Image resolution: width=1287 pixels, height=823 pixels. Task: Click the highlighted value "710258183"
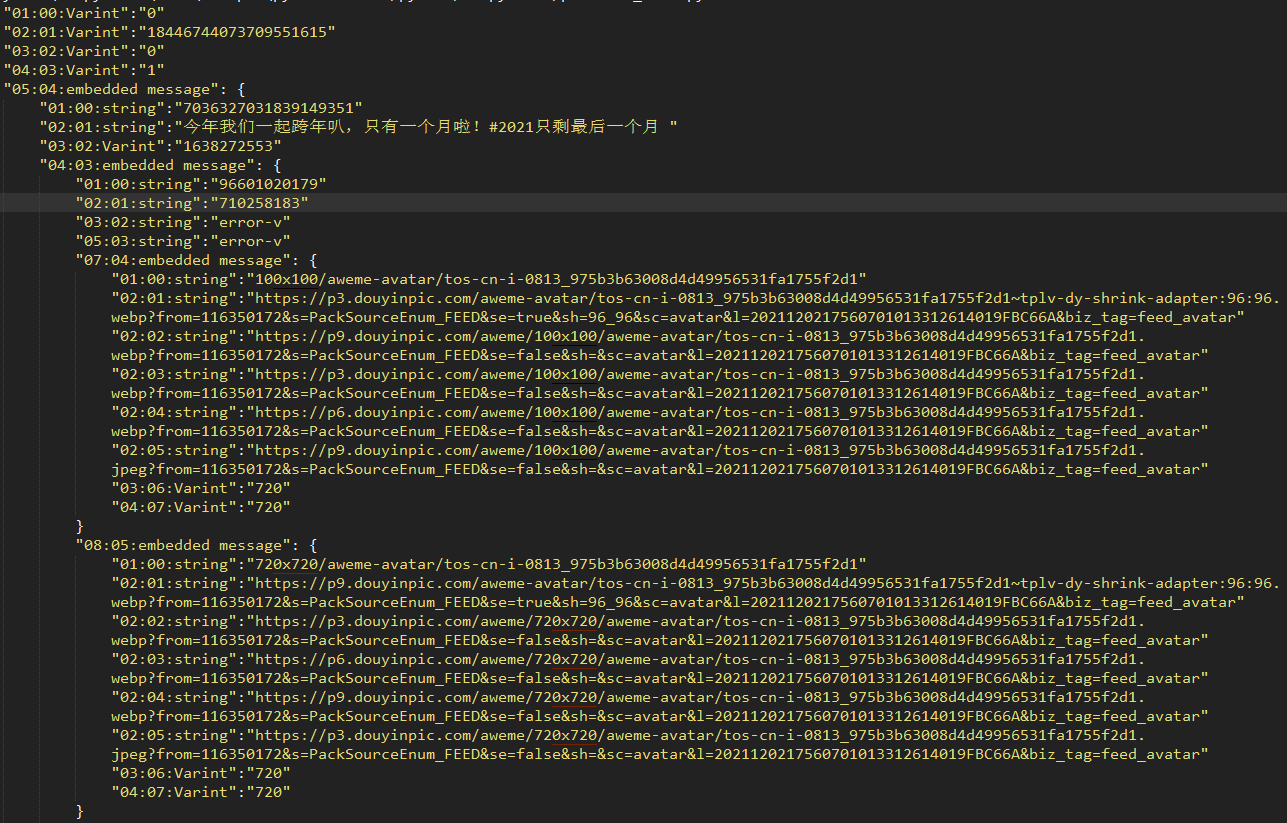[259, 203]
